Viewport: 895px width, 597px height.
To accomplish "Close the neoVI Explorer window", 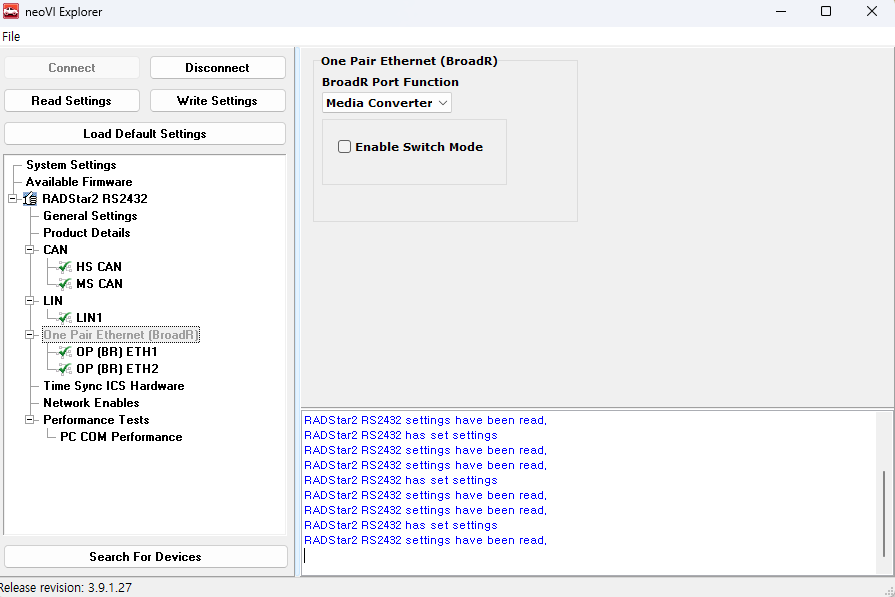I will point(872,11).
